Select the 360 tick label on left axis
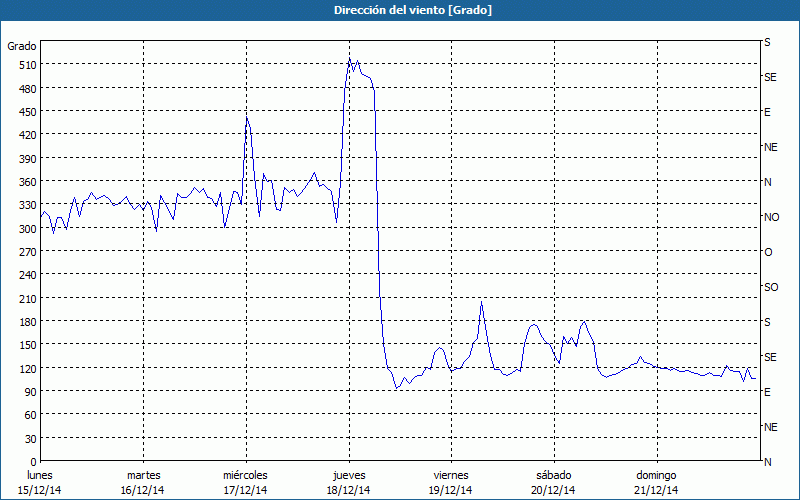800x500 pixels. pyautogui.click(x=27, y=182)
